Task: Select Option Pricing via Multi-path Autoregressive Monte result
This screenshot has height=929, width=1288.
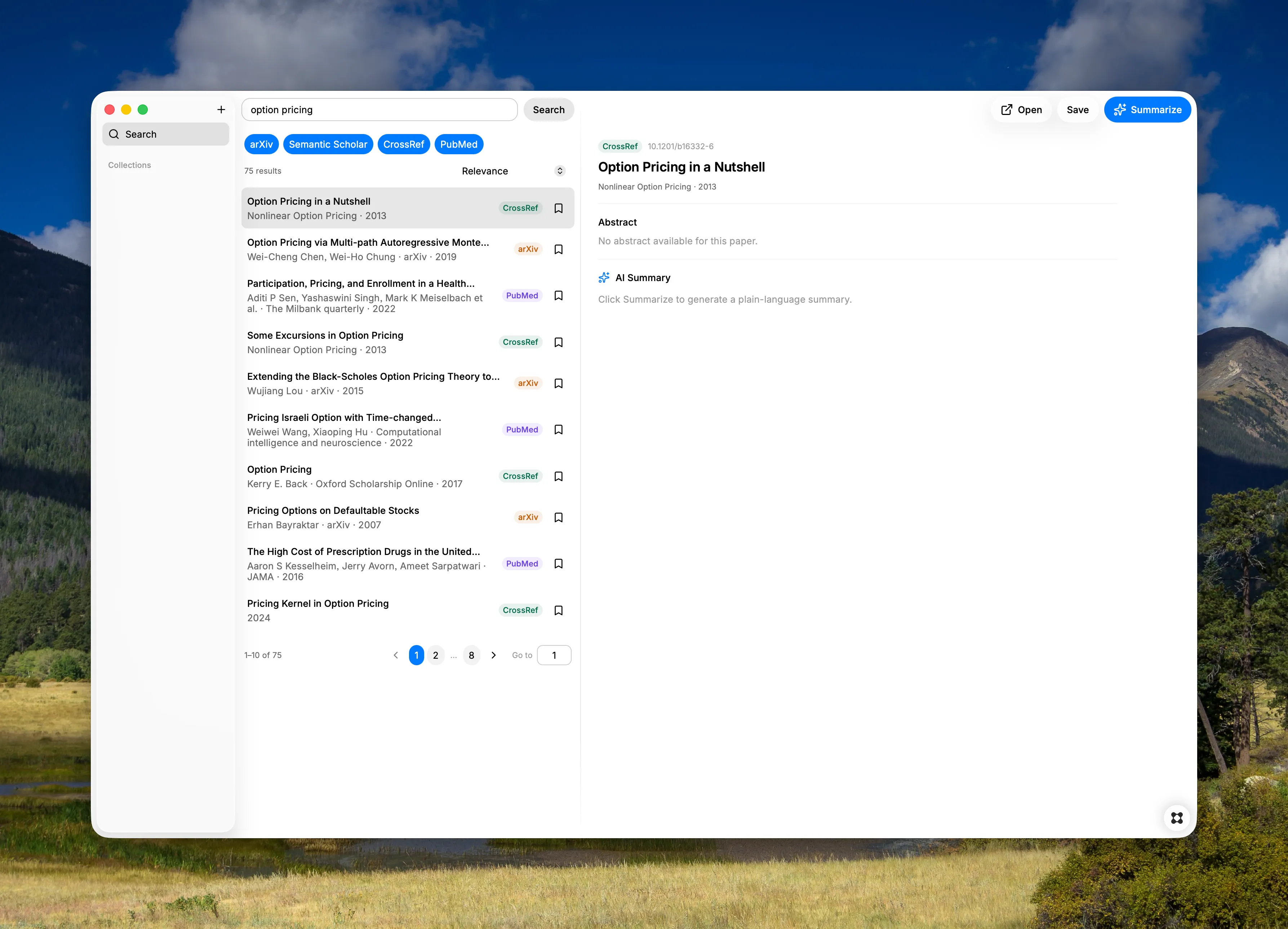Action: tap(408, 249)
